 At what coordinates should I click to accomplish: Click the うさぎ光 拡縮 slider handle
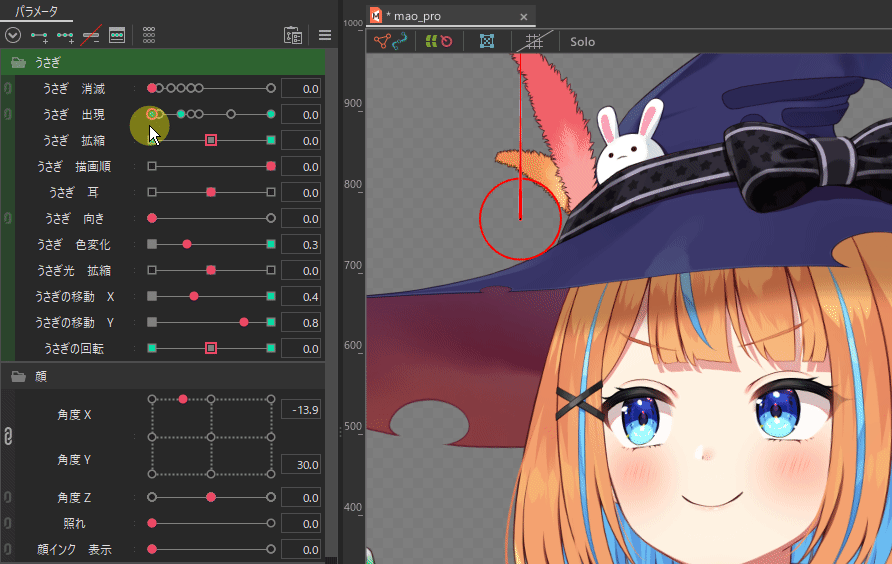[x=211, y=270]
